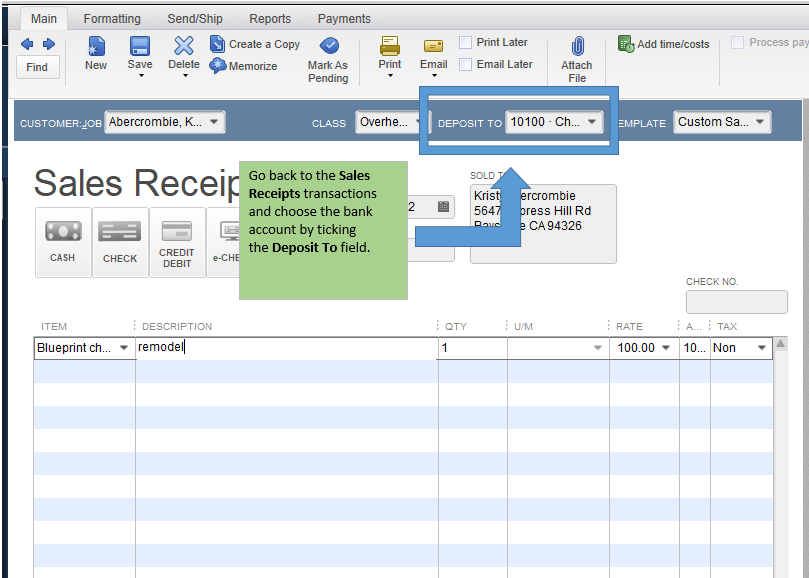This screenshot has width=809, height=578.
Task: Create a New sales receipt
Action: click(x=96, y=53)
